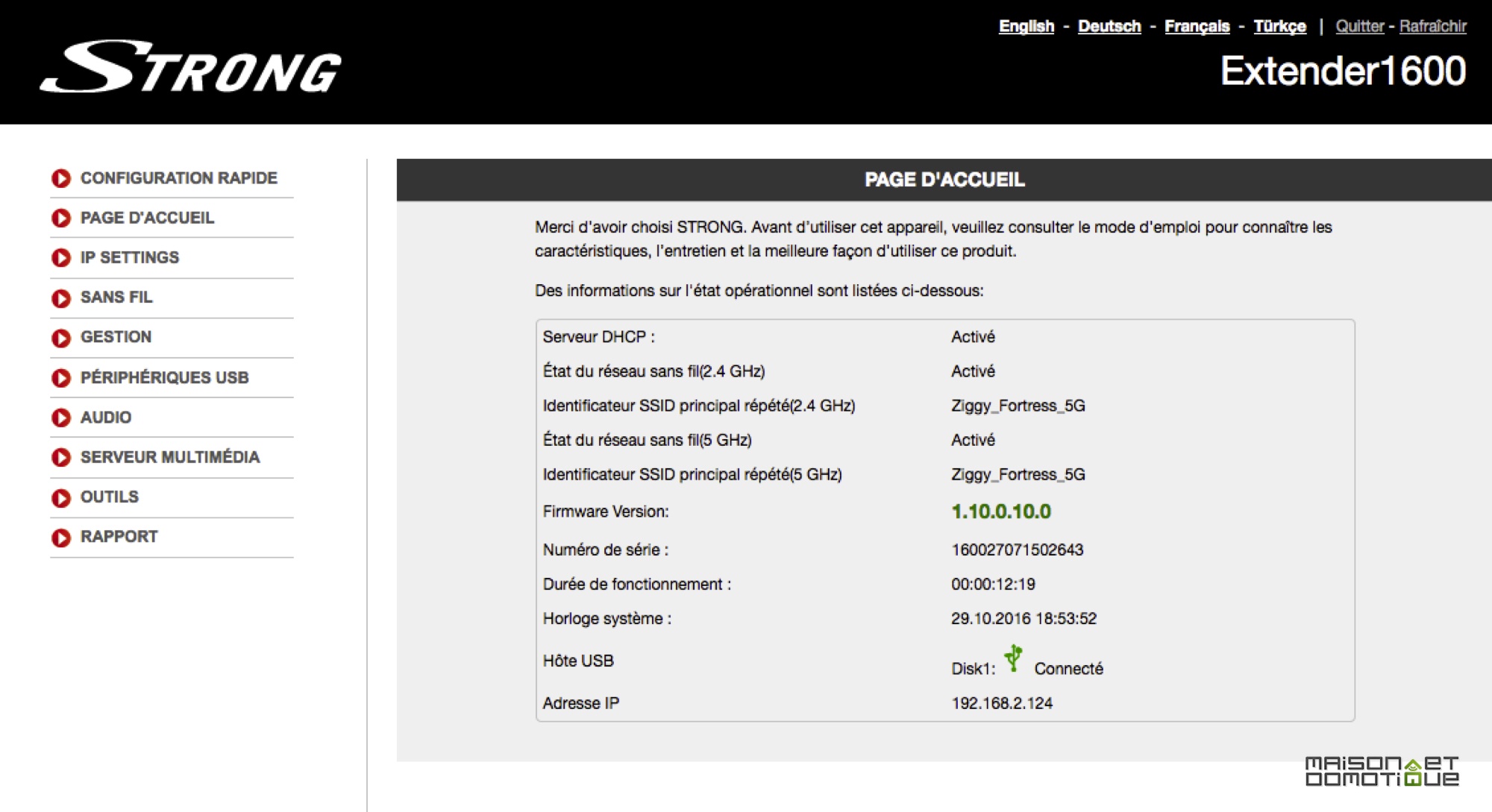Switch language to English
This screenshot has height=812, width=1492.
coord(1026,26)
